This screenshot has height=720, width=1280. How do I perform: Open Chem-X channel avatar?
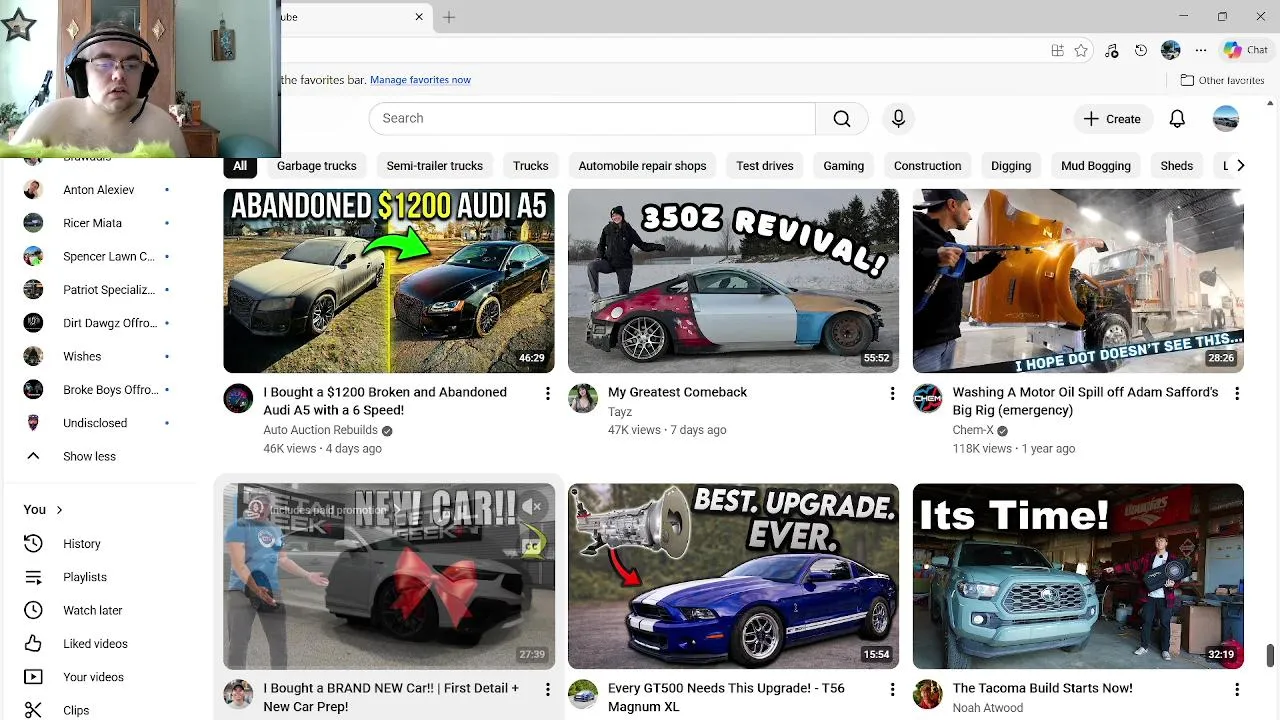(x=928, y=398)
